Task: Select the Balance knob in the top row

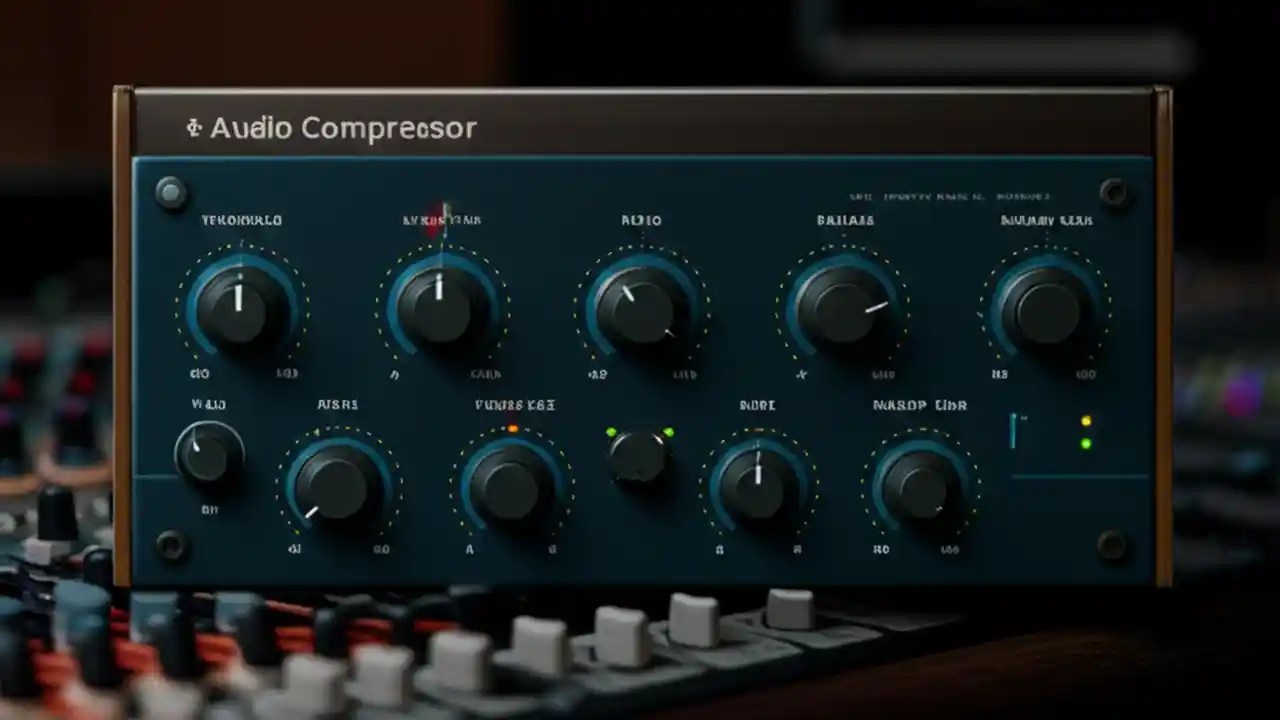Action: tap(845, 305)
